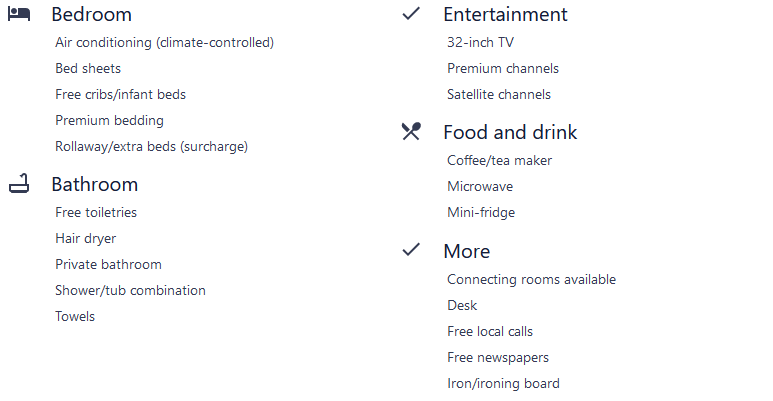Select the Bedroom section heading
The width and height of the screenshot is (773, 401).
pyautogui.click(x=91, y=15)
